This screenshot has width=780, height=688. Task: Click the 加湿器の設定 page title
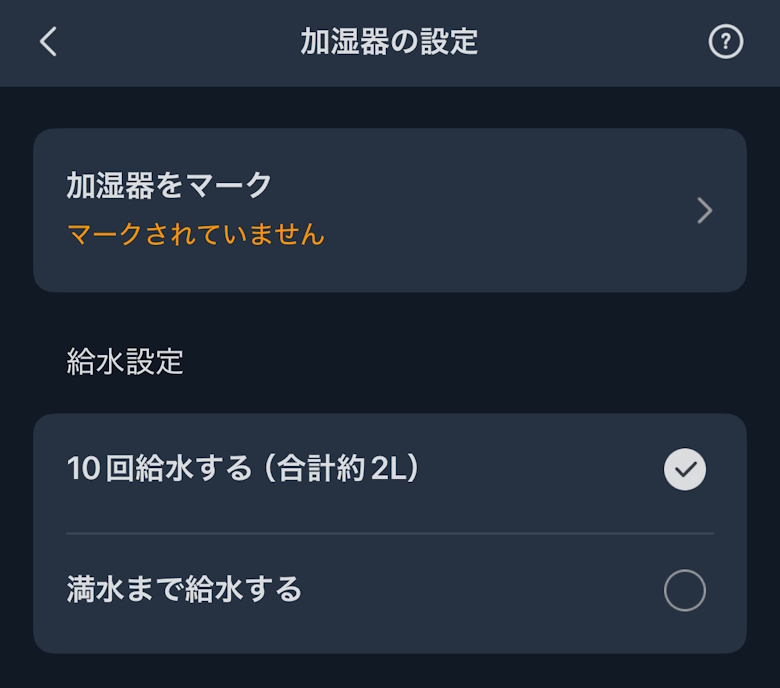coord(389,42)
